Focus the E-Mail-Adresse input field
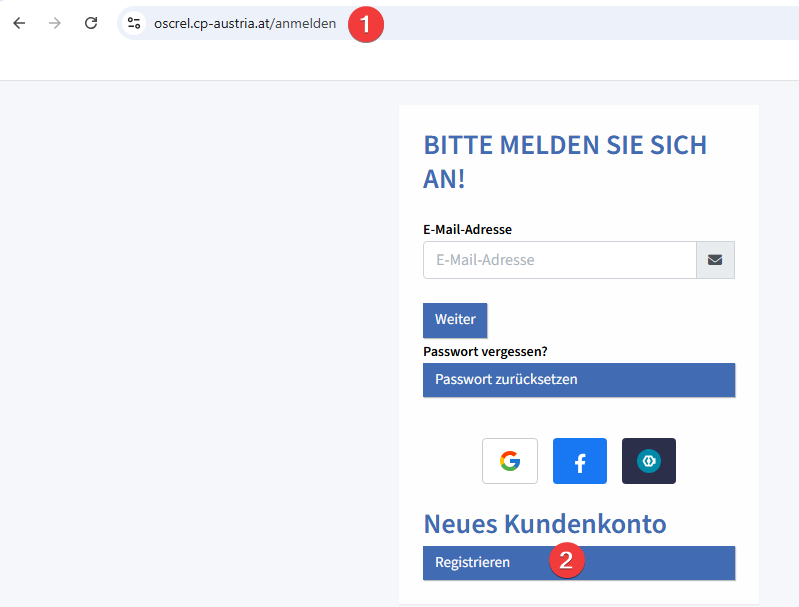 tap(560, 260)
